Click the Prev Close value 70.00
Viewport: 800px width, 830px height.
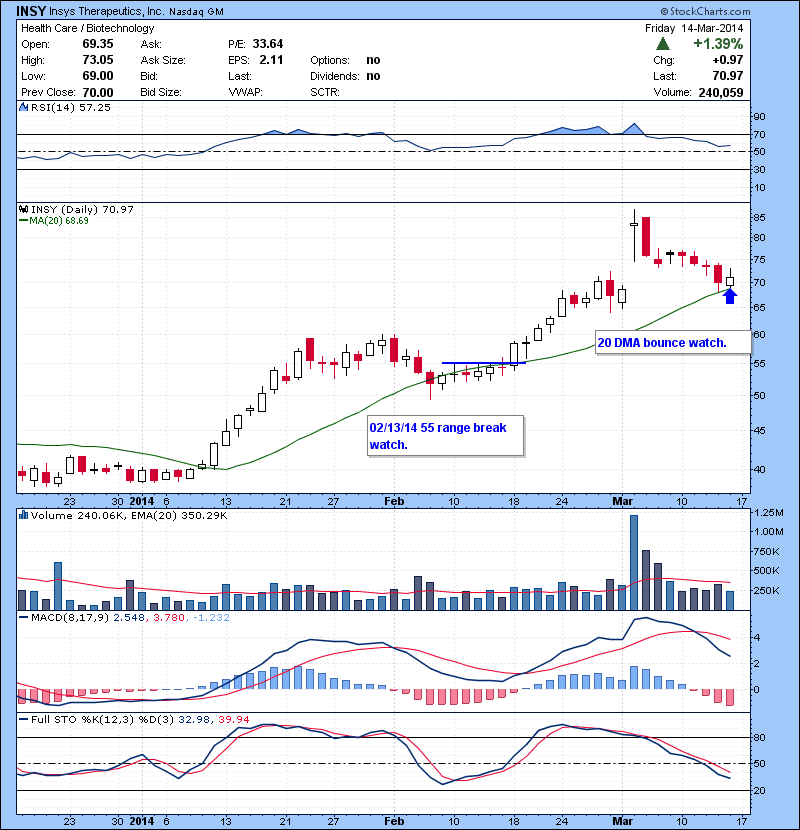tap(98, 92)
